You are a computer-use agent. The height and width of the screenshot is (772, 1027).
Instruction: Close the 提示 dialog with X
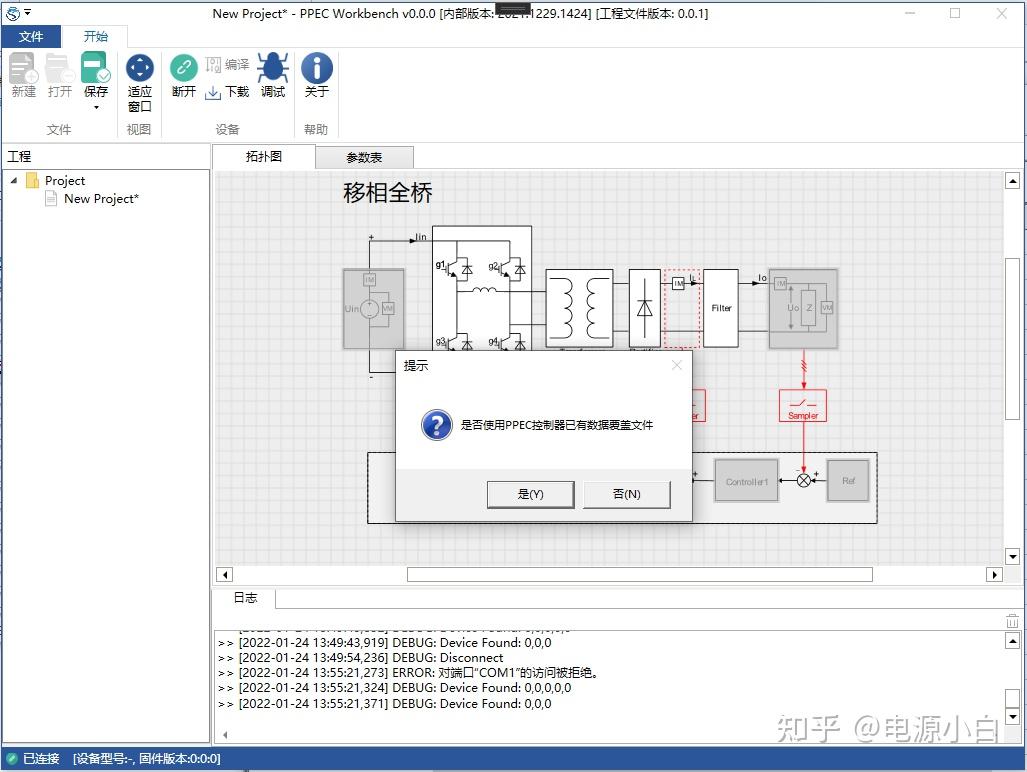coord(677,365)
